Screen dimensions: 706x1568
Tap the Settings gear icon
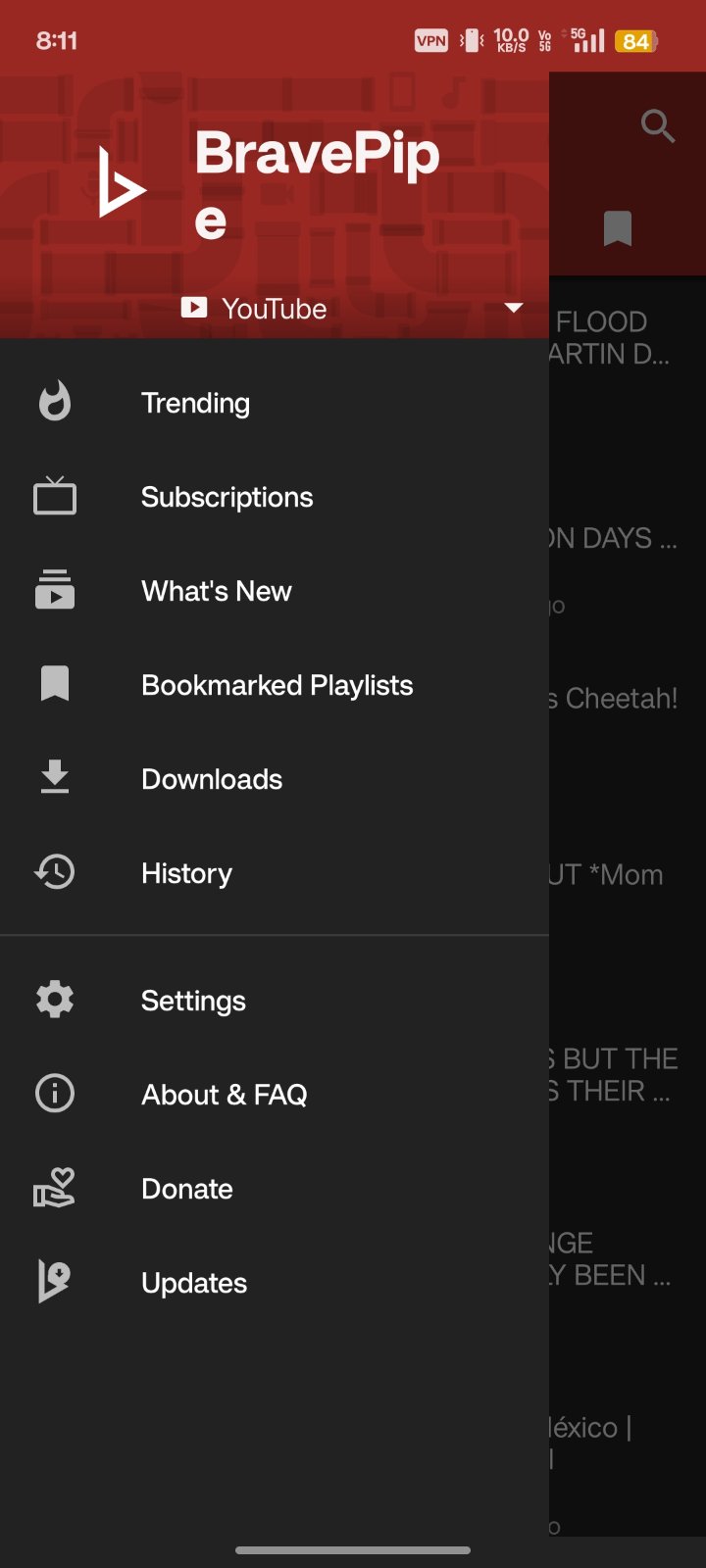(x=55, y=1000)
